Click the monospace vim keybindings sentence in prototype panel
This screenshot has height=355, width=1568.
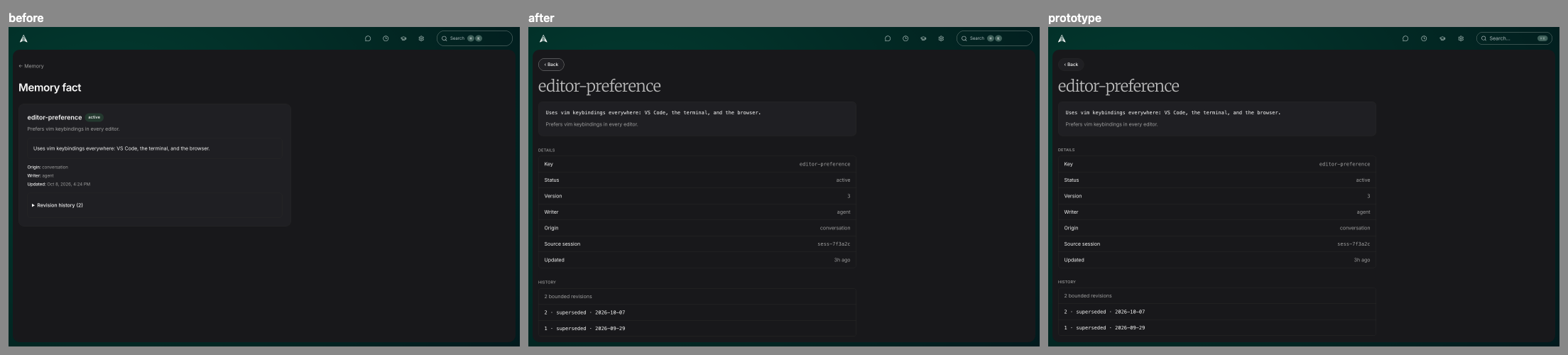click(1173, 112)
